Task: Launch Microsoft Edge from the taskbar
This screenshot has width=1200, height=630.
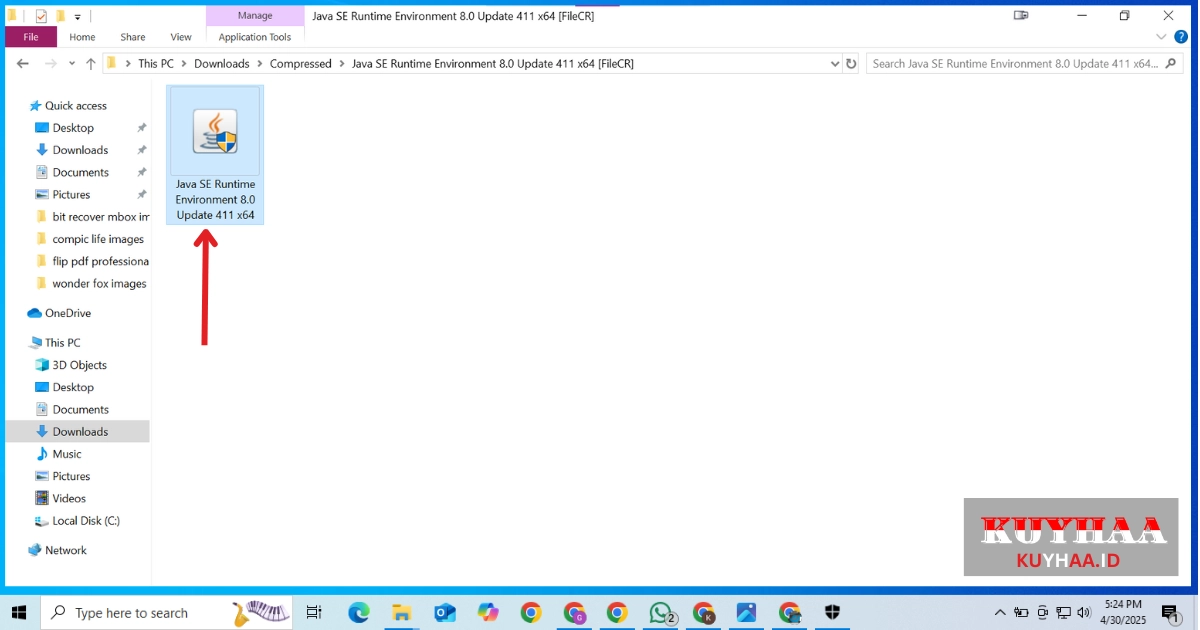Action: click(x=359, y=613)
